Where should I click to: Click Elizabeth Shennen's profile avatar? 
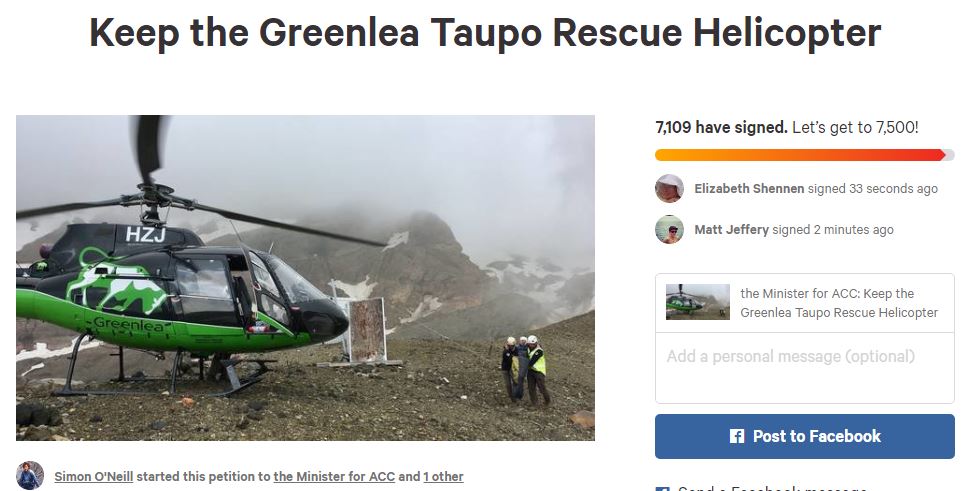[669, 189]
